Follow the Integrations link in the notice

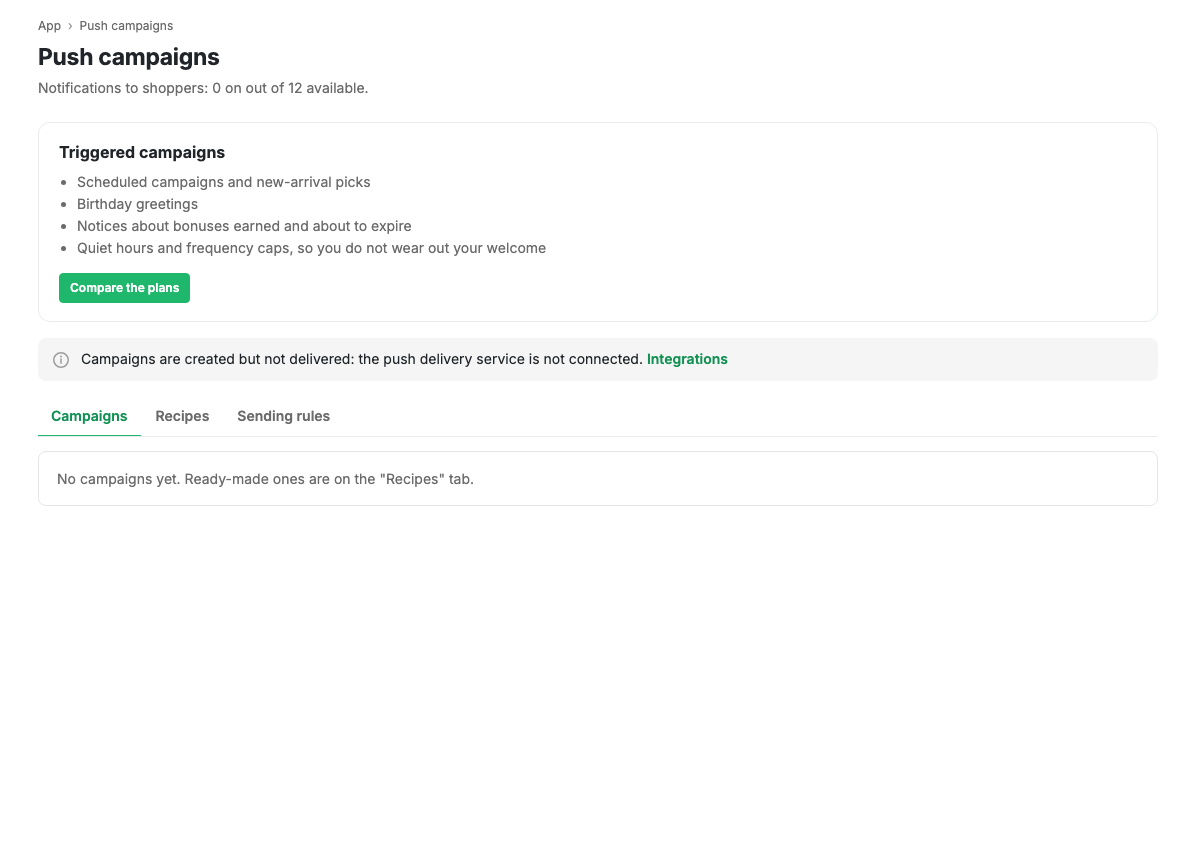(687, 359)
